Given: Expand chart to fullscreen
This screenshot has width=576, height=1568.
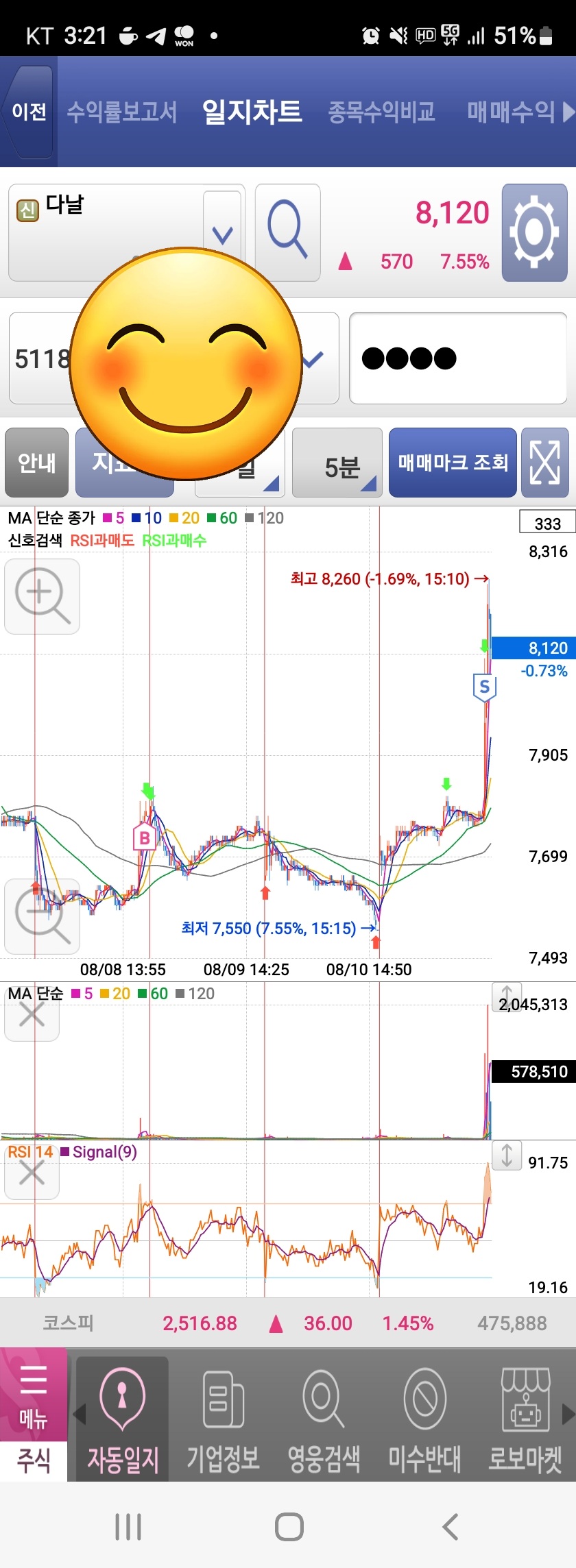Looking at the screenshot, I should click(545, 463).
